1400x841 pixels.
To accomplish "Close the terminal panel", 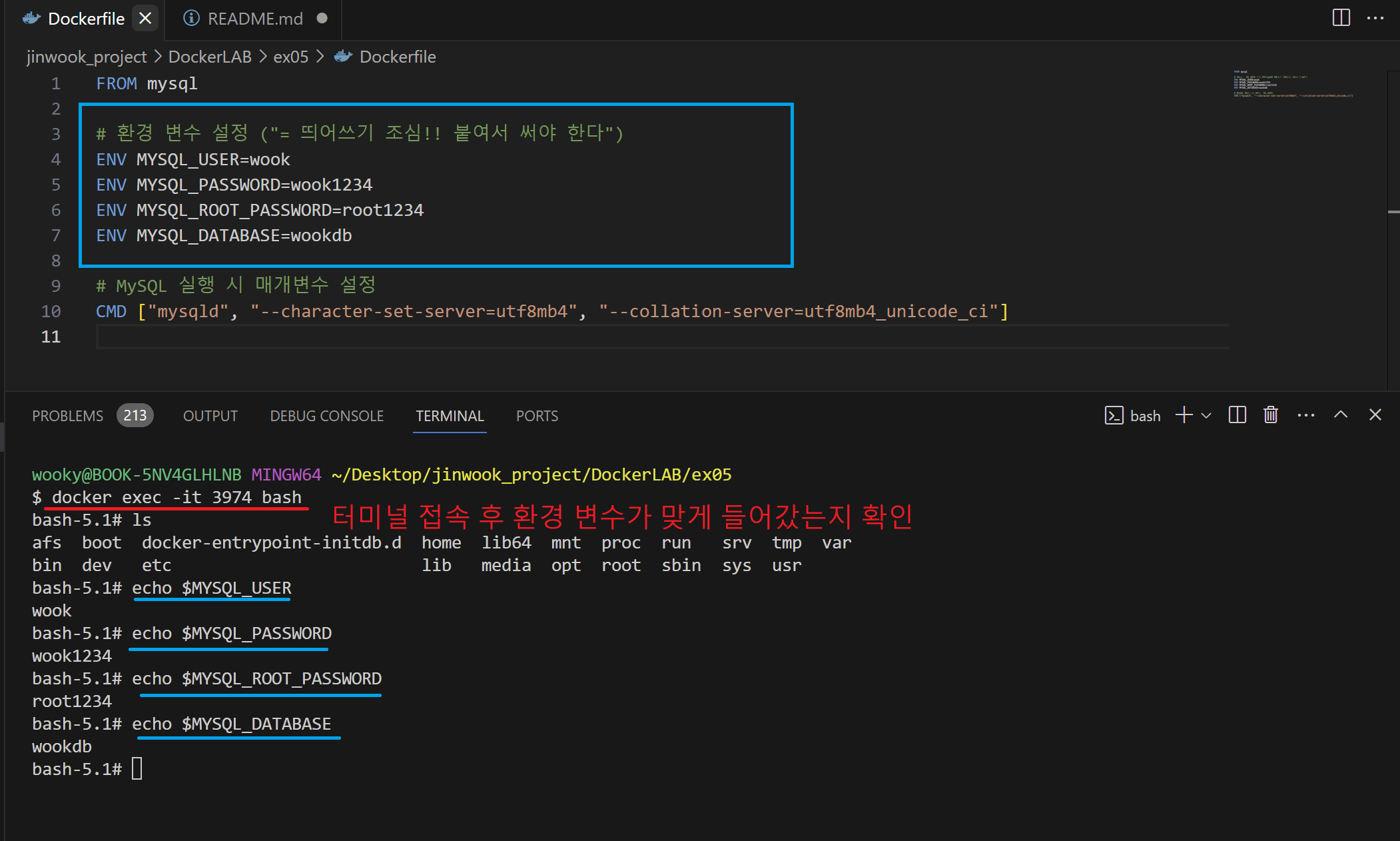I will [1375, 415].
